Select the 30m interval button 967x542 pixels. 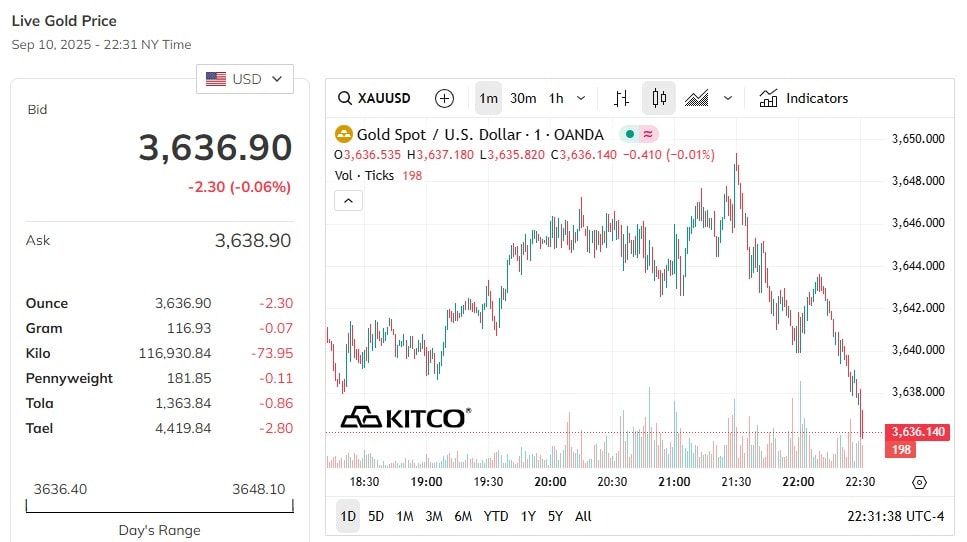coord(523,98)
